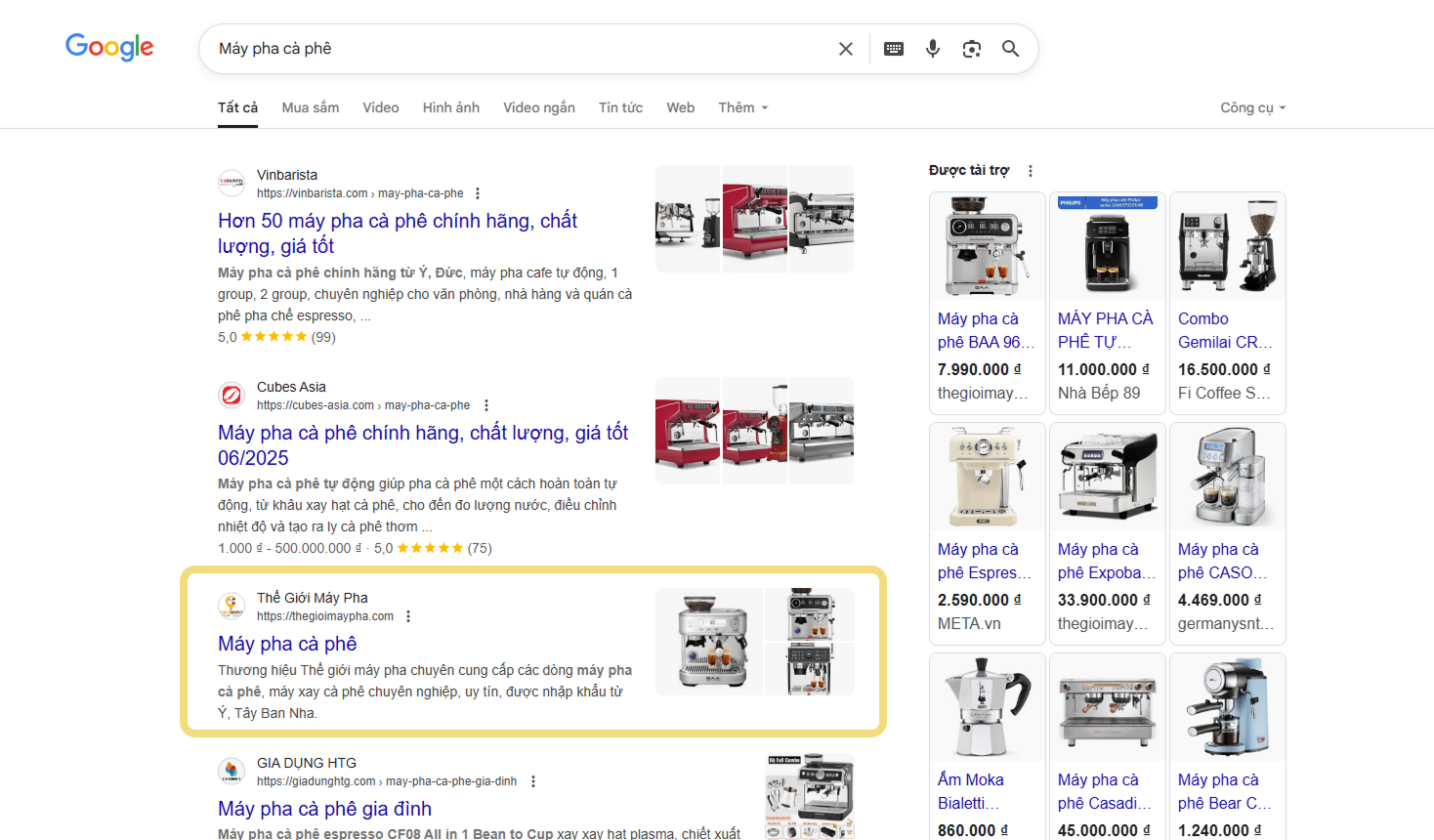
Task: Open search by image lens icon
Action: [972, 49]
